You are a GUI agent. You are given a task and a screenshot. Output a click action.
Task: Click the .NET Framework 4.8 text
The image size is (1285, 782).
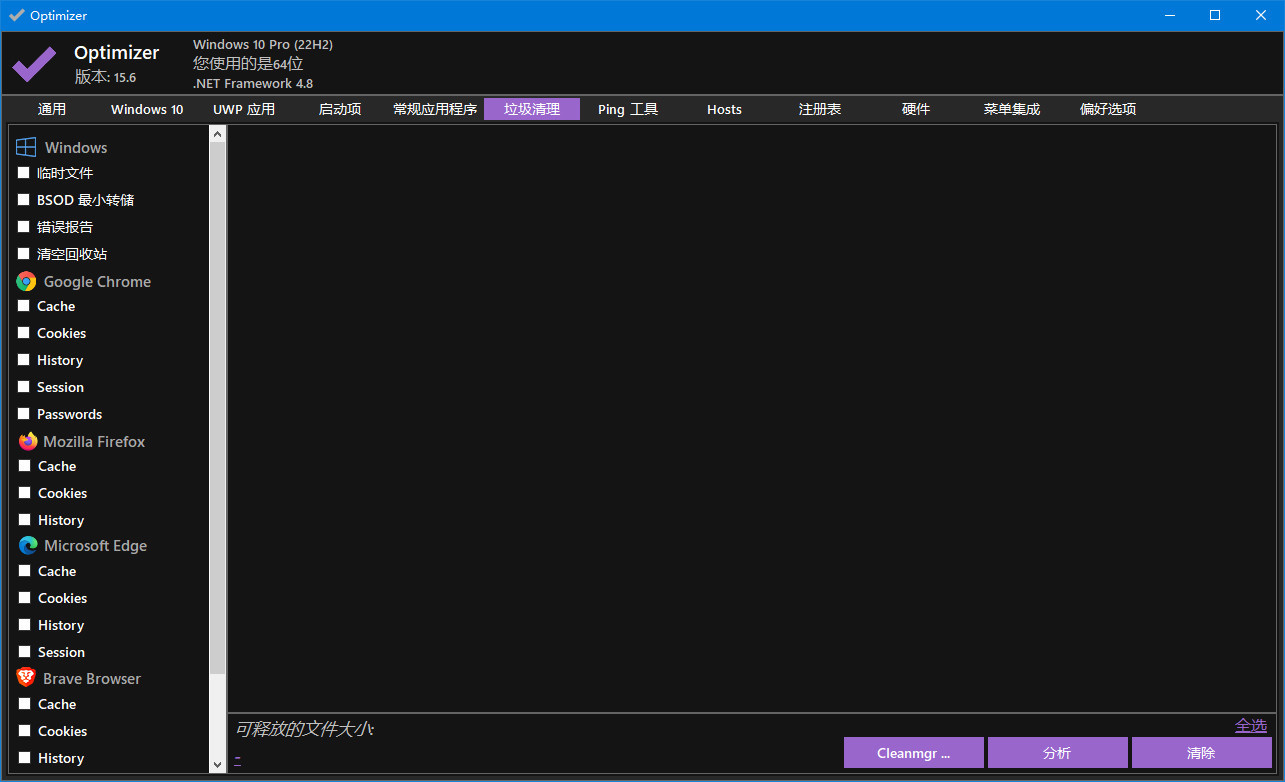pos(253,83)
